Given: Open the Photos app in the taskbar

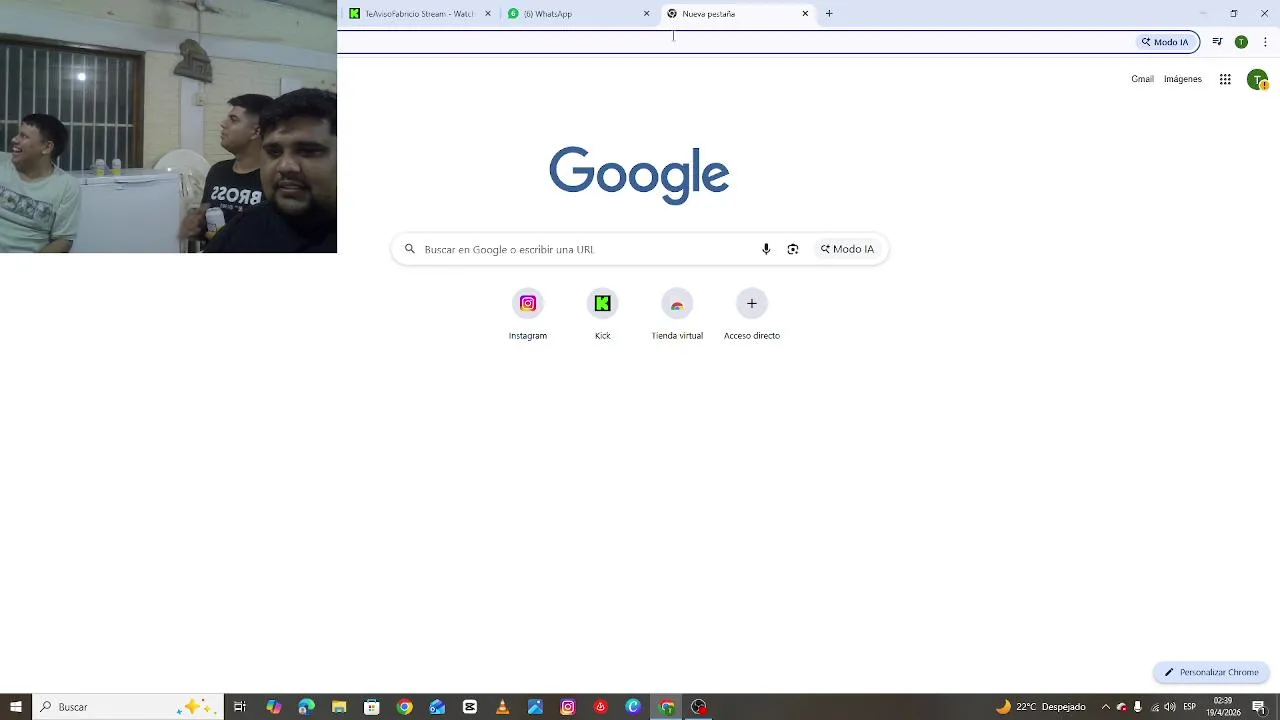Looking at the screenshot, I should (535, 707).
